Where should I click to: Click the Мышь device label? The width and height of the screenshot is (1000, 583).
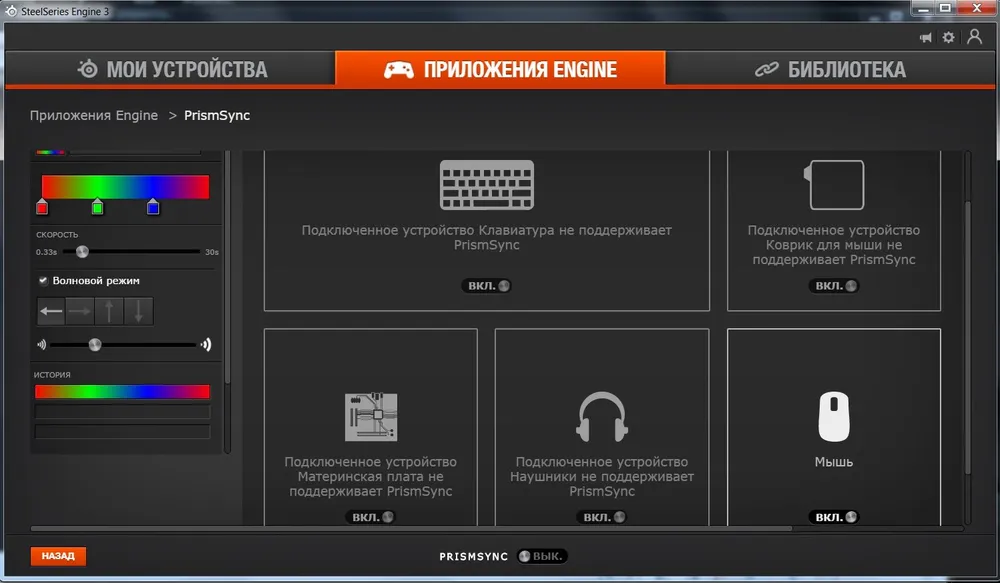pos(834,462)
